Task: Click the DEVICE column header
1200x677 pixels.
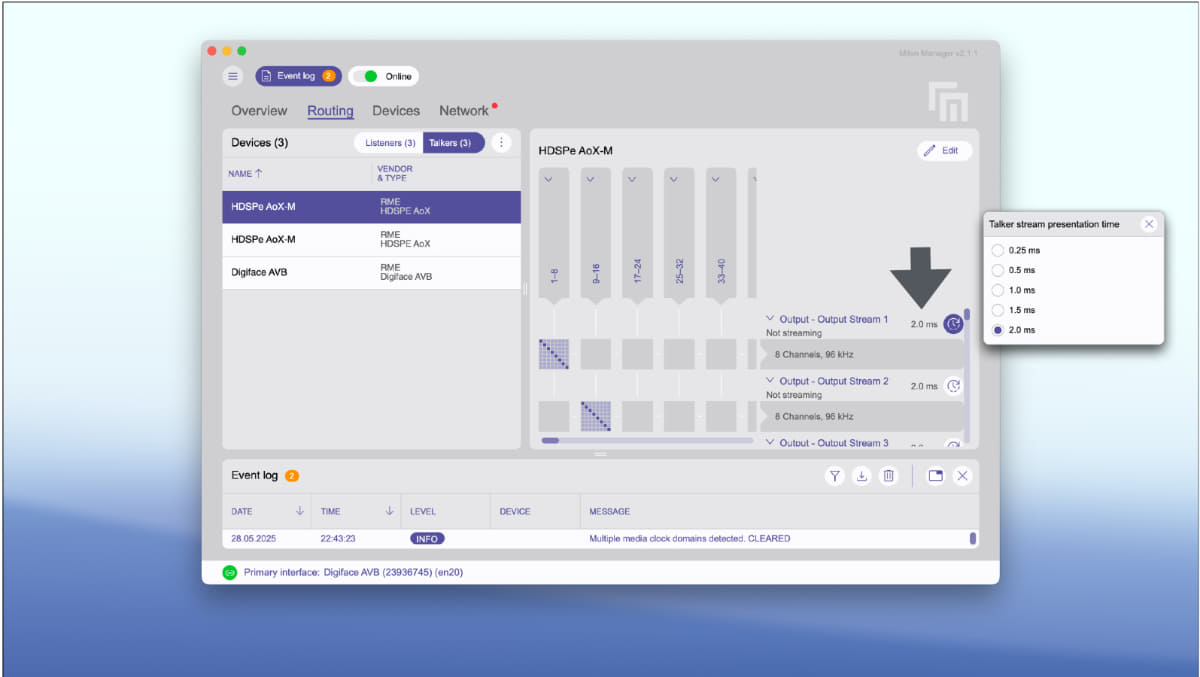Action: (x=515, y=511)
